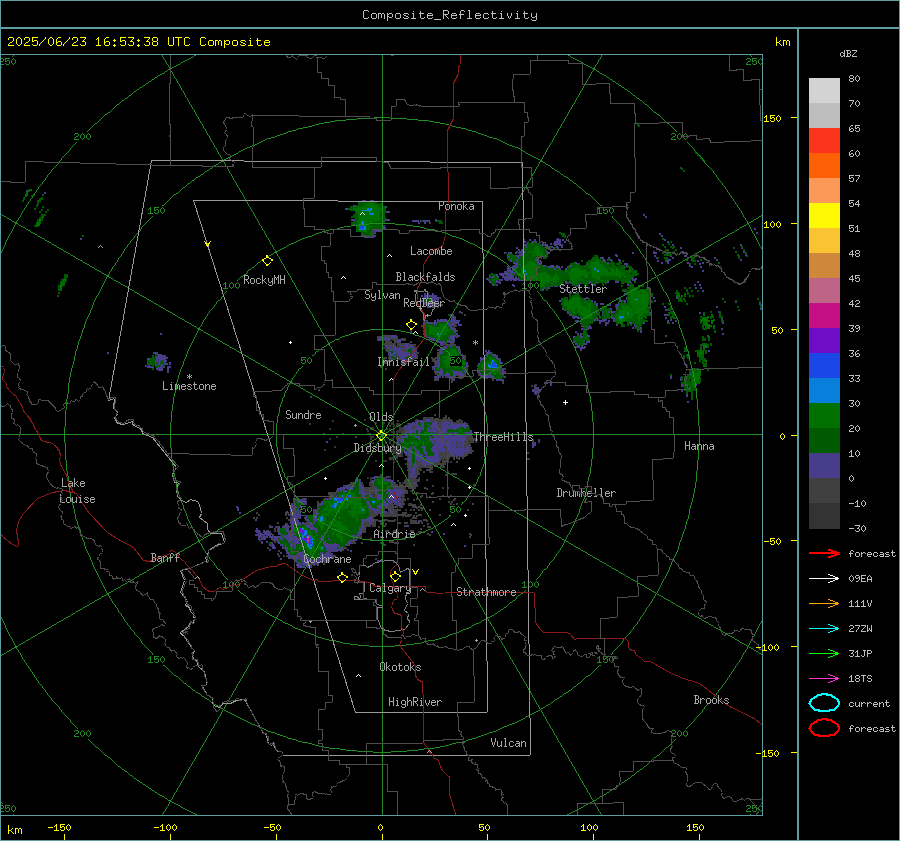900x841 pixels.
Task: Click the cyan current ellipse symbol
Action: pos(824,703)
